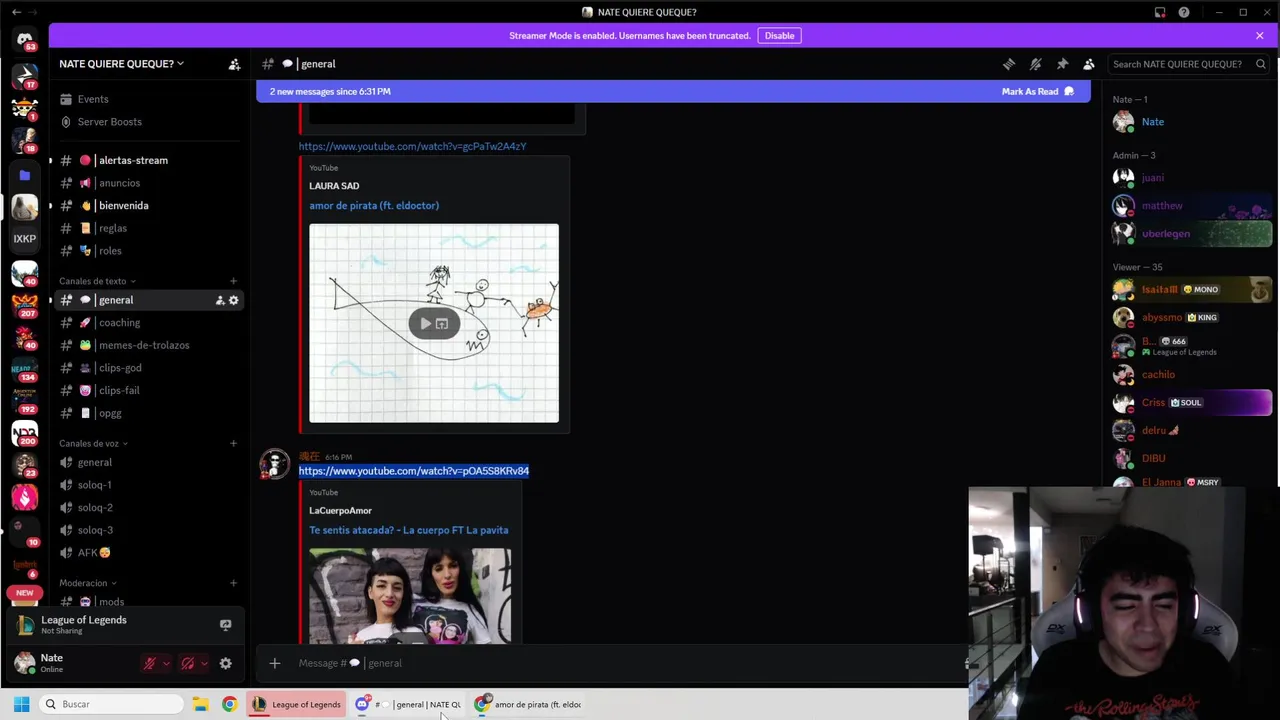Add channel to Canales de voz
Screen dimensions: 1280x720
tap(233, 443)
